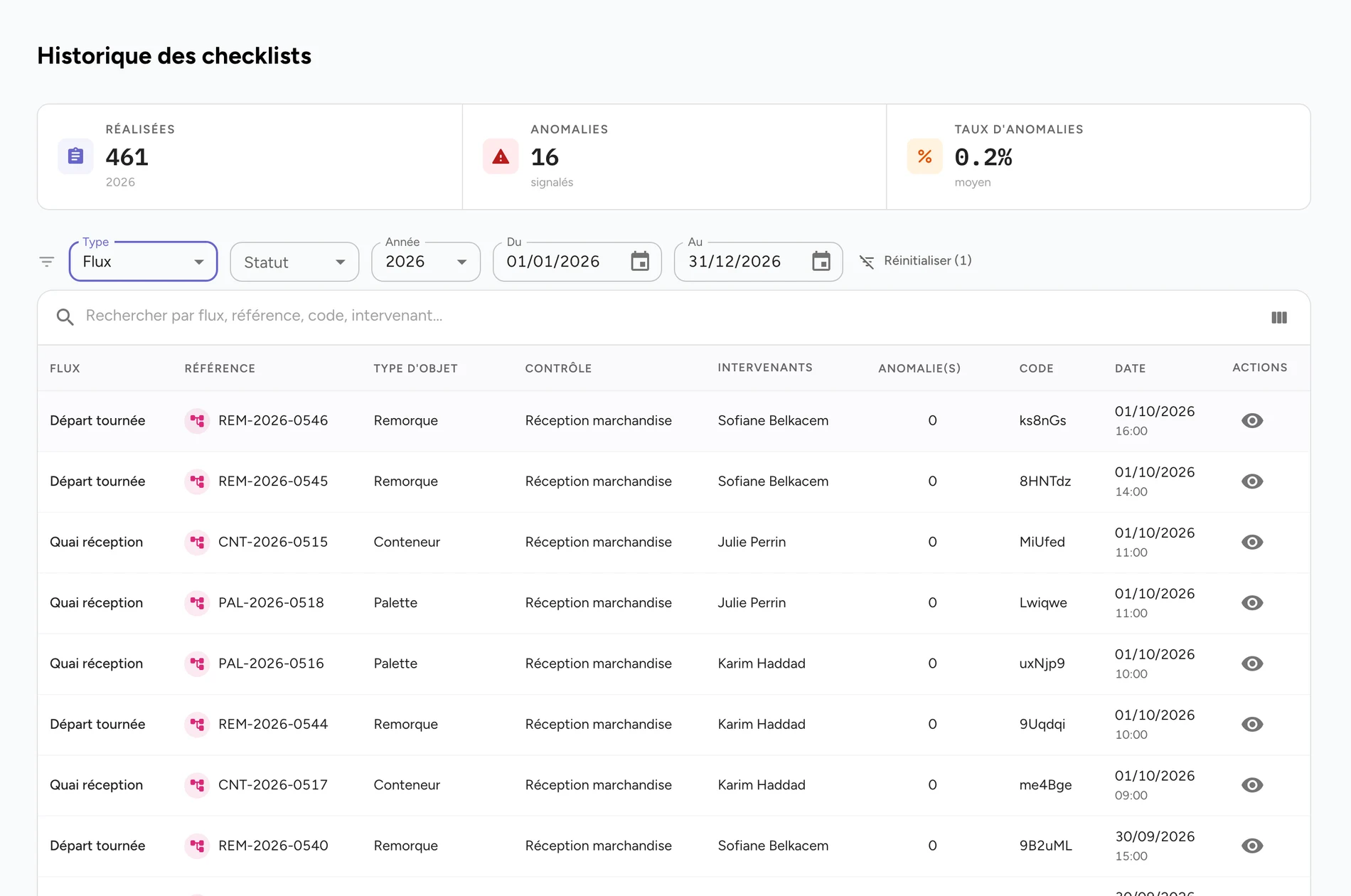Click the Anomalies warning triangle icon

tap(501, 156)
